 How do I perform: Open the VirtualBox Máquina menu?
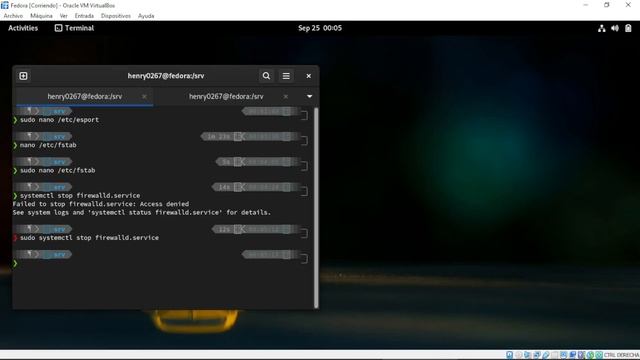point(41,16)
